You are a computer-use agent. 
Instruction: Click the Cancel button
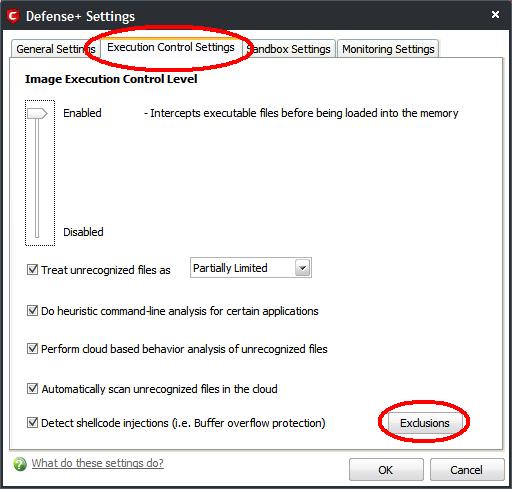[467, 470]
